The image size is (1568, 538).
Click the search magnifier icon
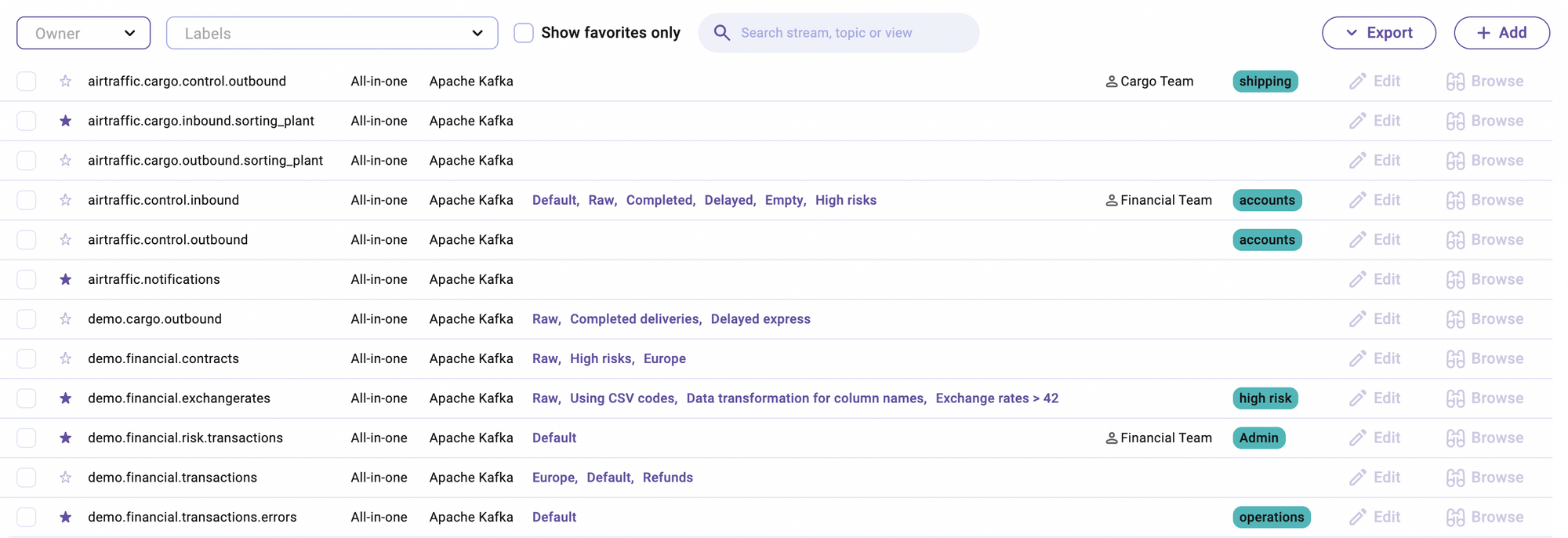[722, 33]
